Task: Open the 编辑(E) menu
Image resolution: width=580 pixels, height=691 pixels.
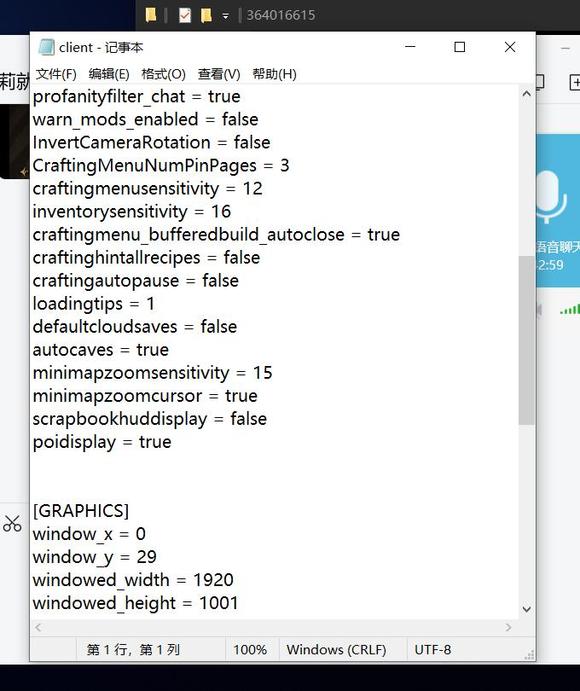Action: tap(109, 74)
